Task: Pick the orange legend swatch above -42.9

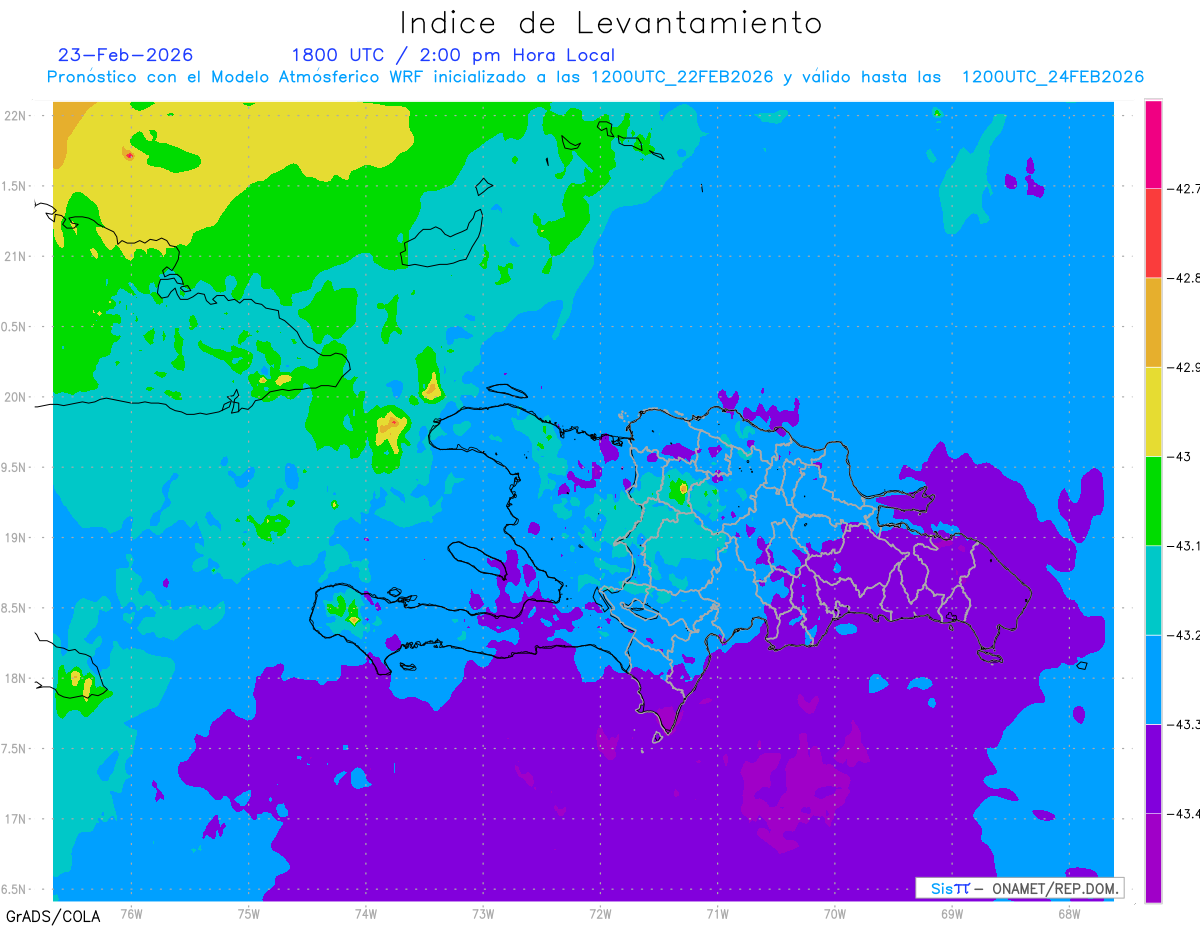Action: click(1153, 322)
